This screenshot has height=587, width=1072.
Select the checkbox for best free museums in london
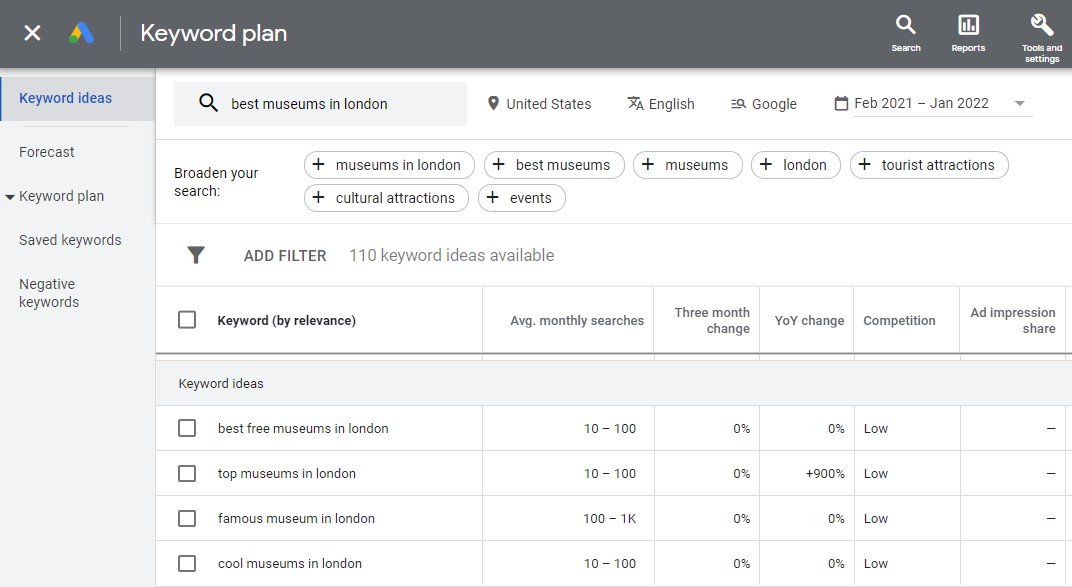tap(187, 428)
